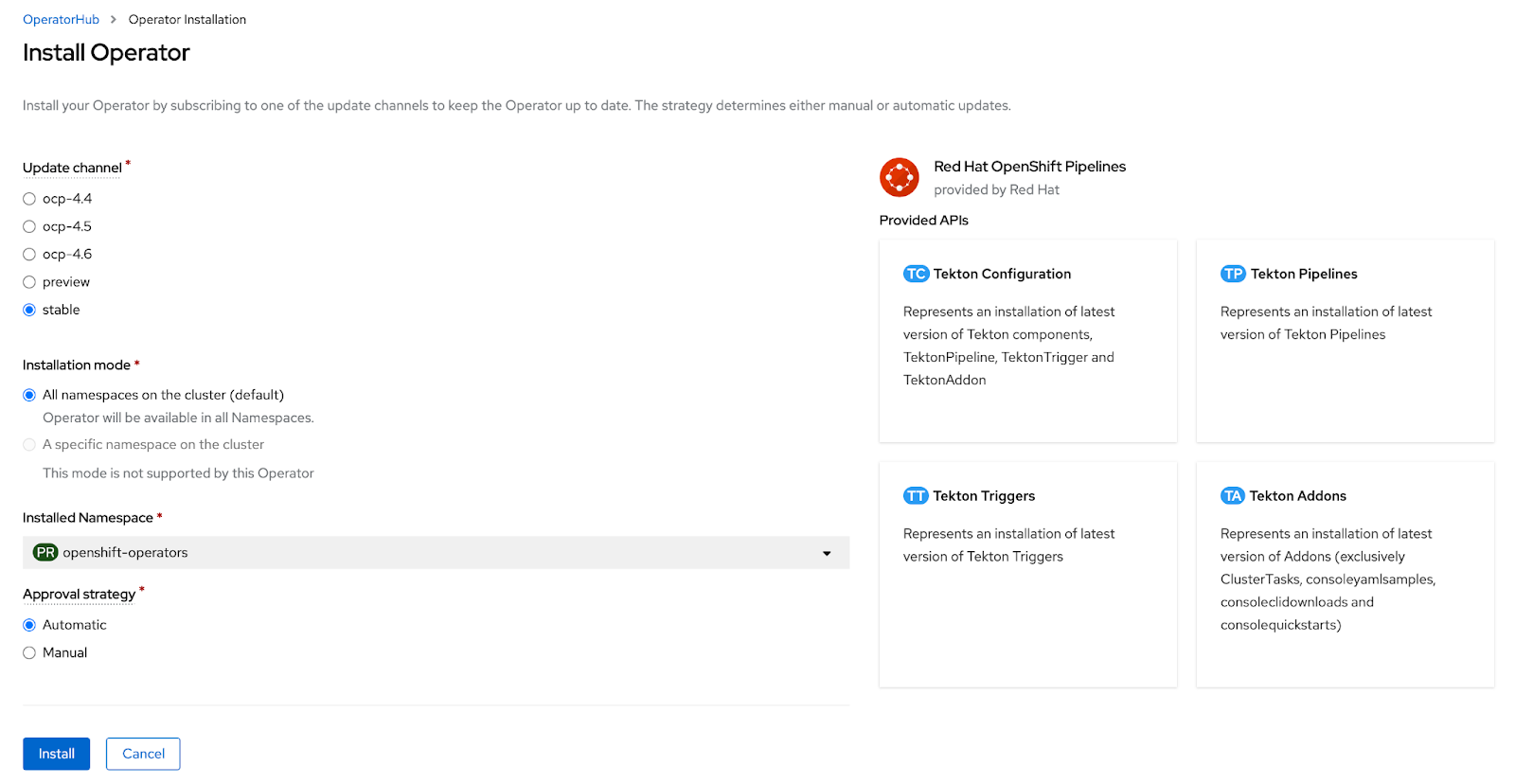Viewport: 1515px width, 784px height.
Task: Select the preview update channel
Action: (x=29, y=282)
